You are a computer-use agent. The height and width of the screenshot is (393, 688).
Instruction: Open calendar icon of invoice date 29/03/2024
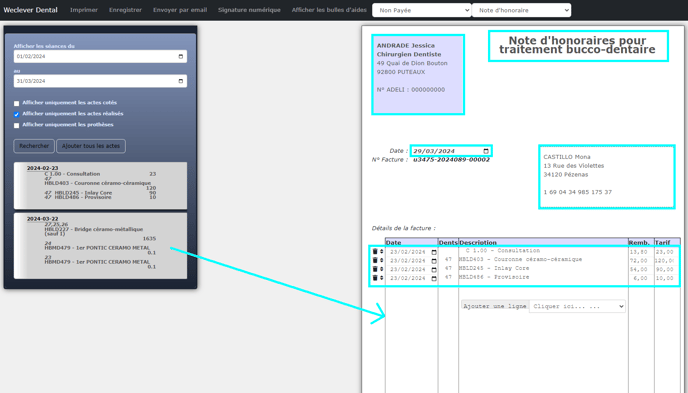(x=486, y=151)
